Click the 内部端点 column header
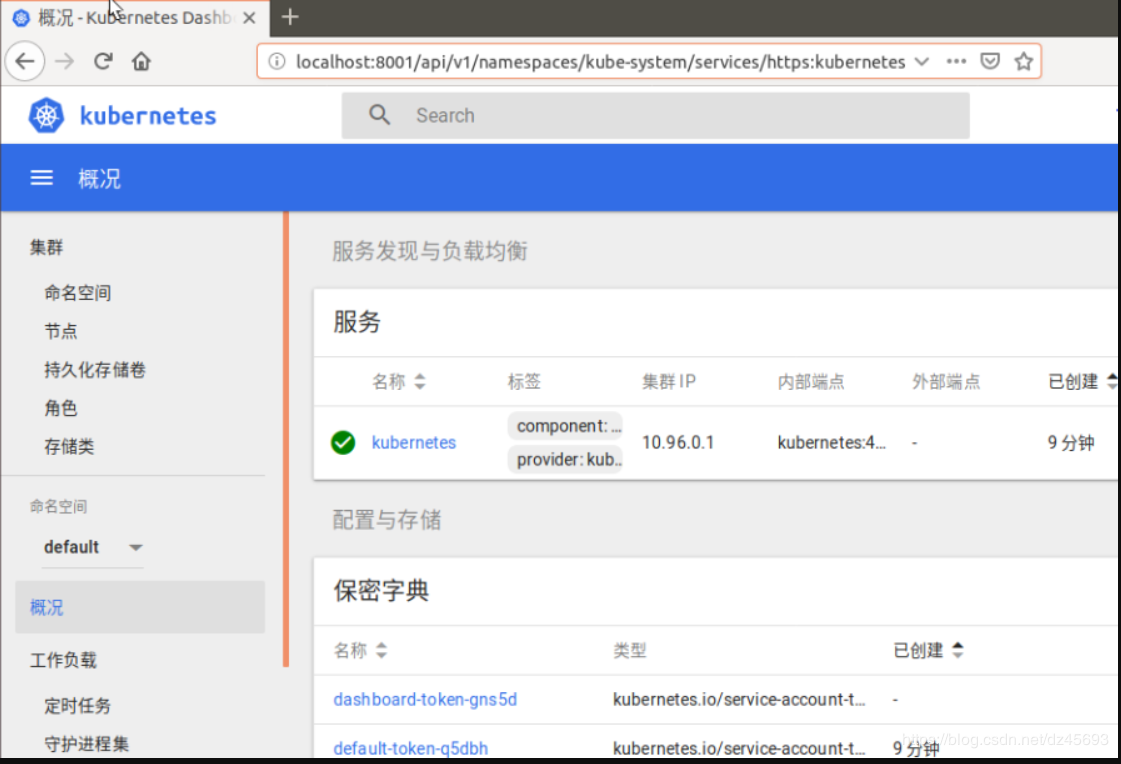 click(x=811, y=382)
